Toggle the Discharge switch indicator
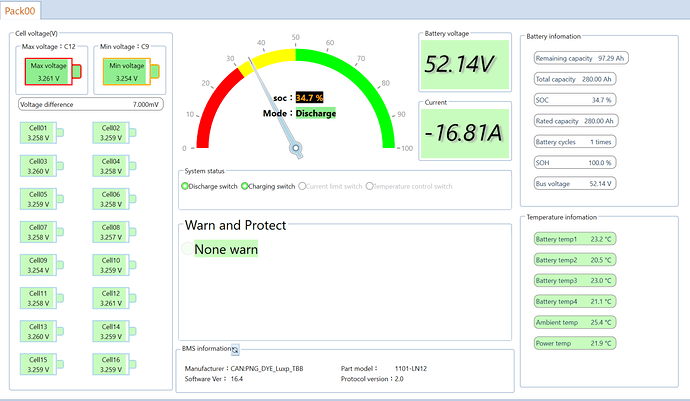 click(x=185, y=186)
